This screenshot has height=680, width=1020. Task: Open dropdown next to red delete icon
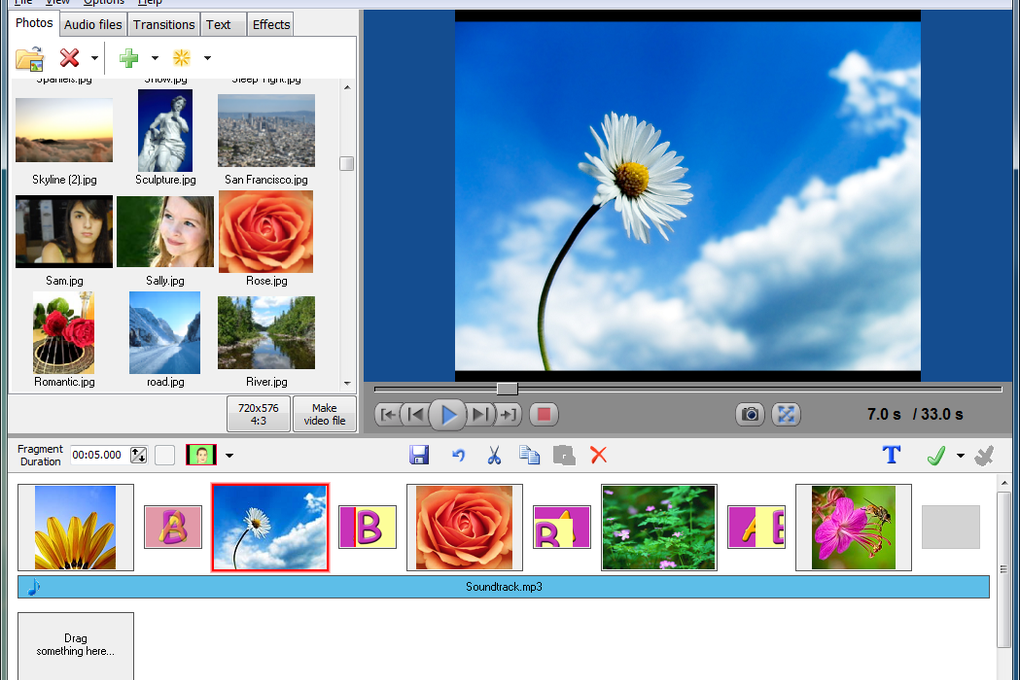point(94,58)
